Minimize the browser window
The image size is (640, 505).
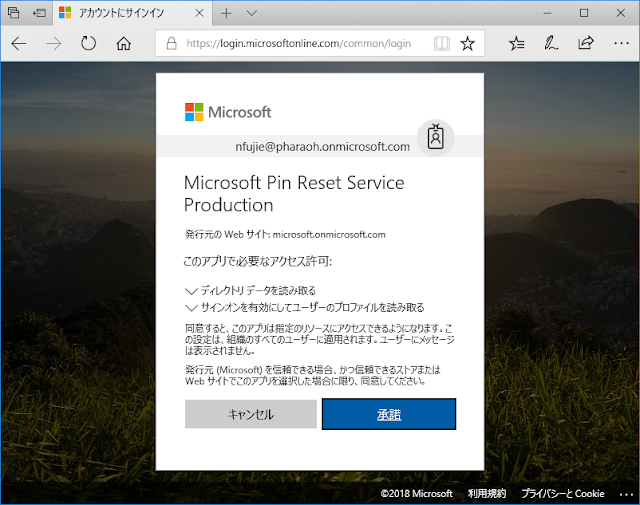click(x=547, y=13)
